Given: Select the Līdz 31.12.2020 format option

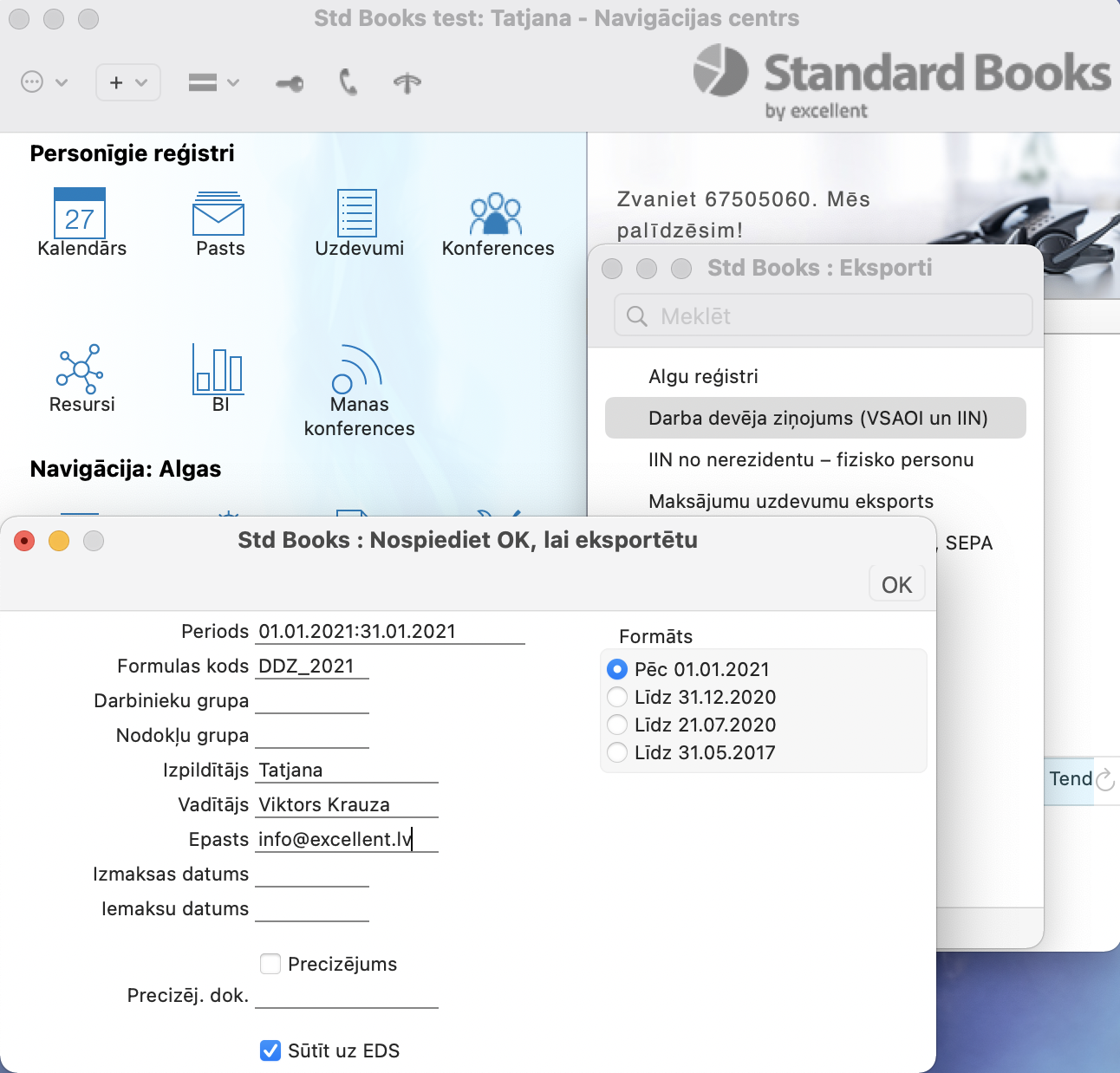Looking at the screenshot, I should [x=617, y=697].
